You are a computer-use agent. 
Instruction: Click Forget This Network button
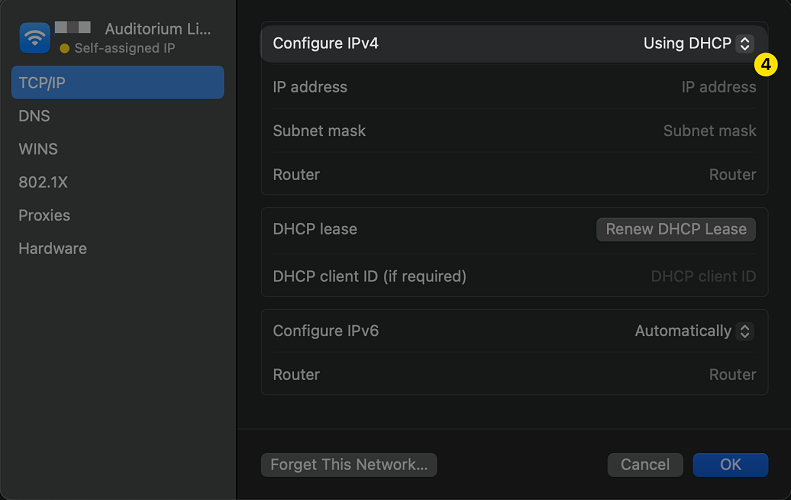(348, 464)
